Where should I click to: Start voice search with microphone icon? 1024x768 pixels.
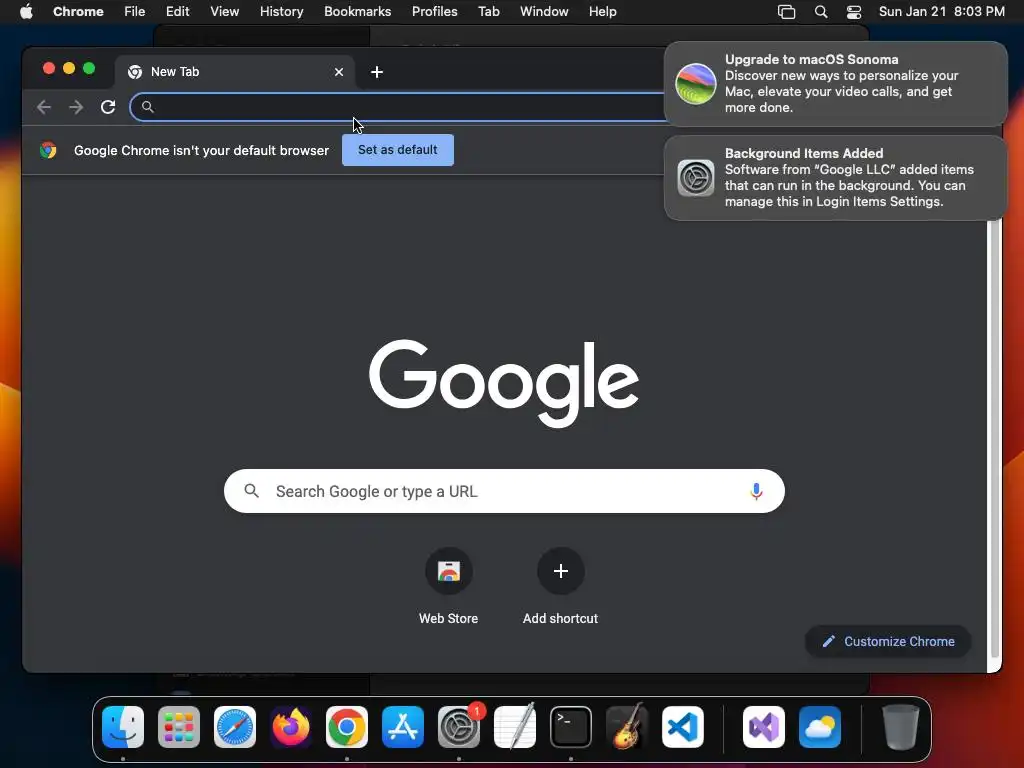tap(756, 491)
